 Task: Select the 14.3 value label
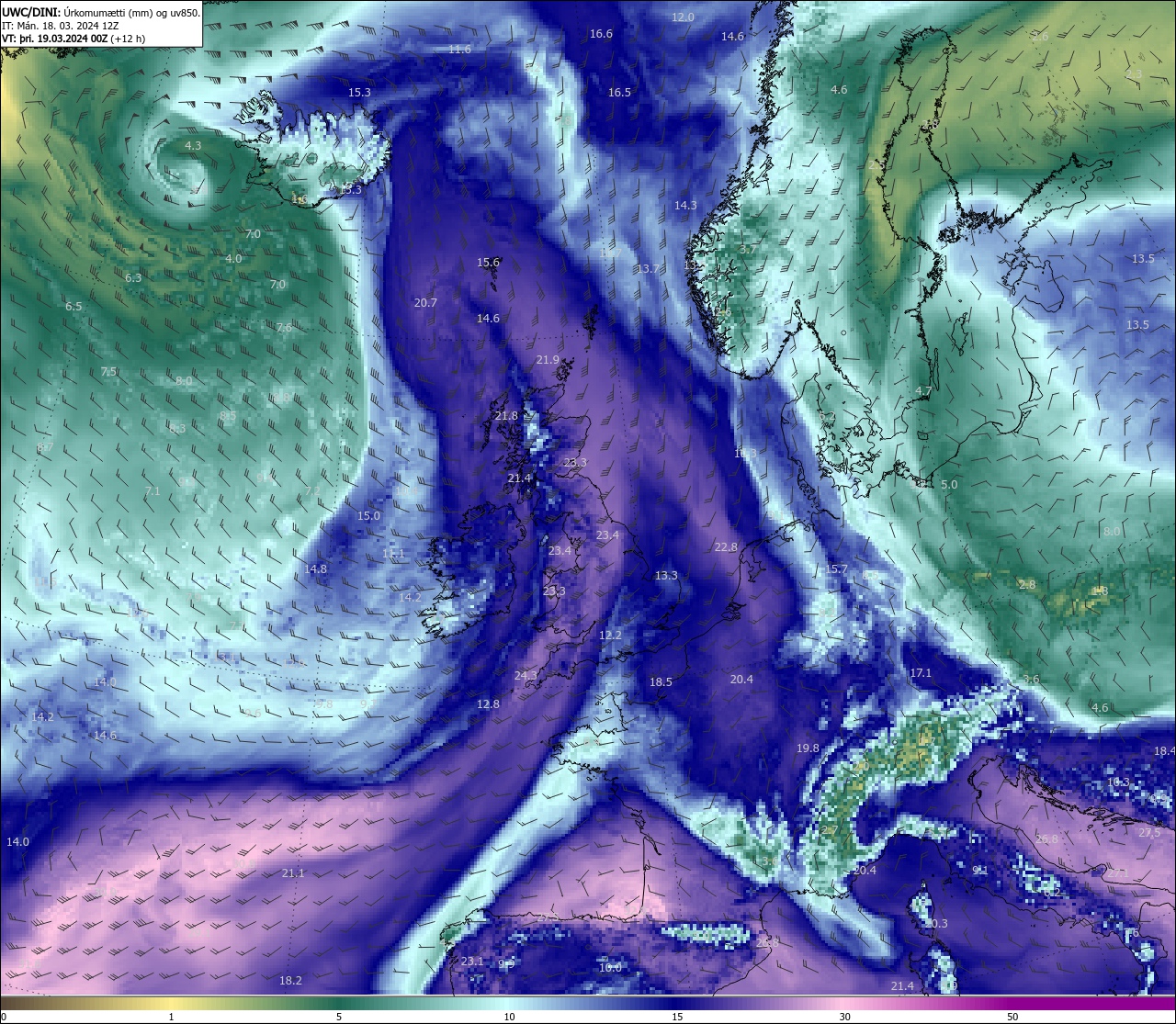point(685,206)
